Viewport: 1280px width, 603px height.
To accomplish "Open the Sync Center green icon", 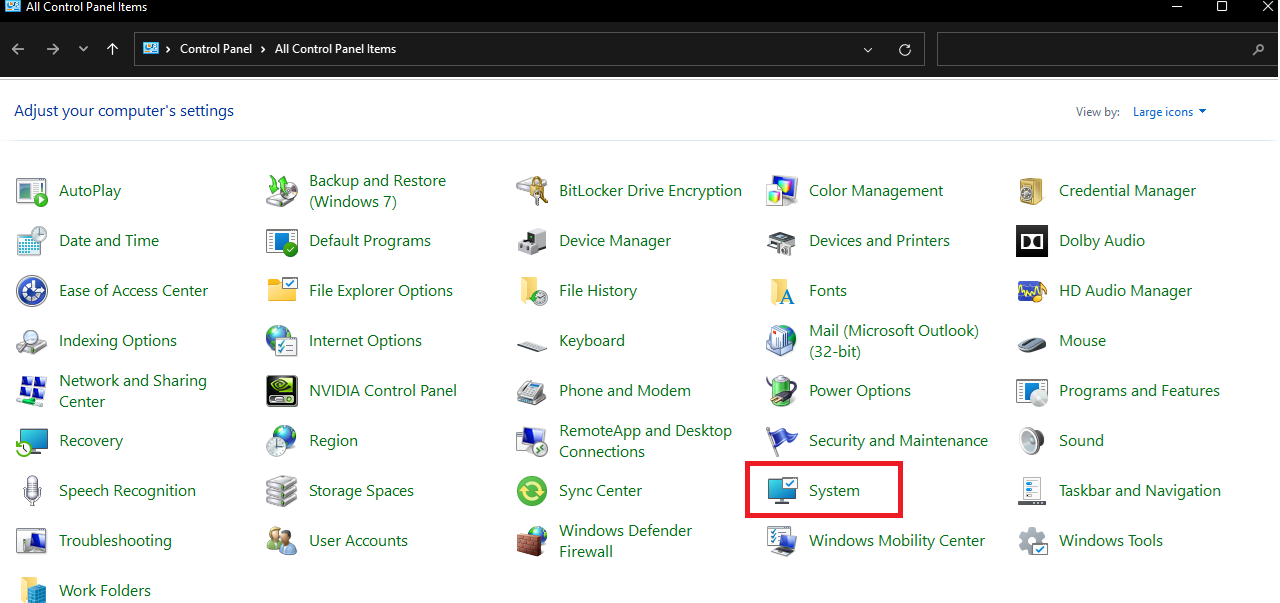I will tap(532, 491).
